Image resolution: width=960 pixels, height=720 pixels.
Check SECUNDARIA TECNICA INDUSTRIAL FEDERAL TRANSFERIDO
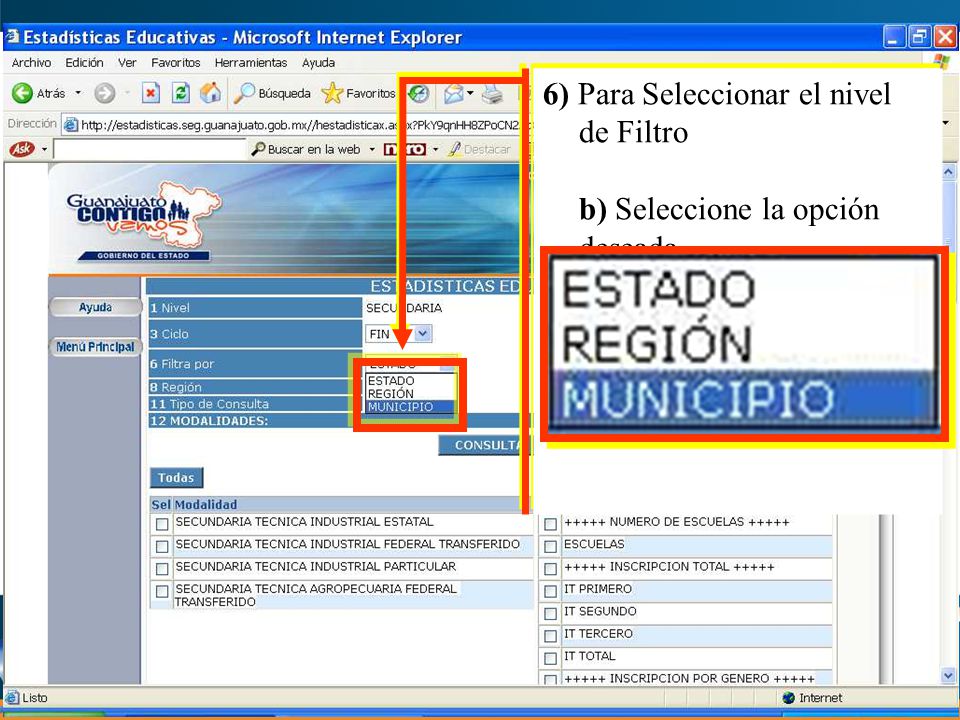tap(162, 546)
